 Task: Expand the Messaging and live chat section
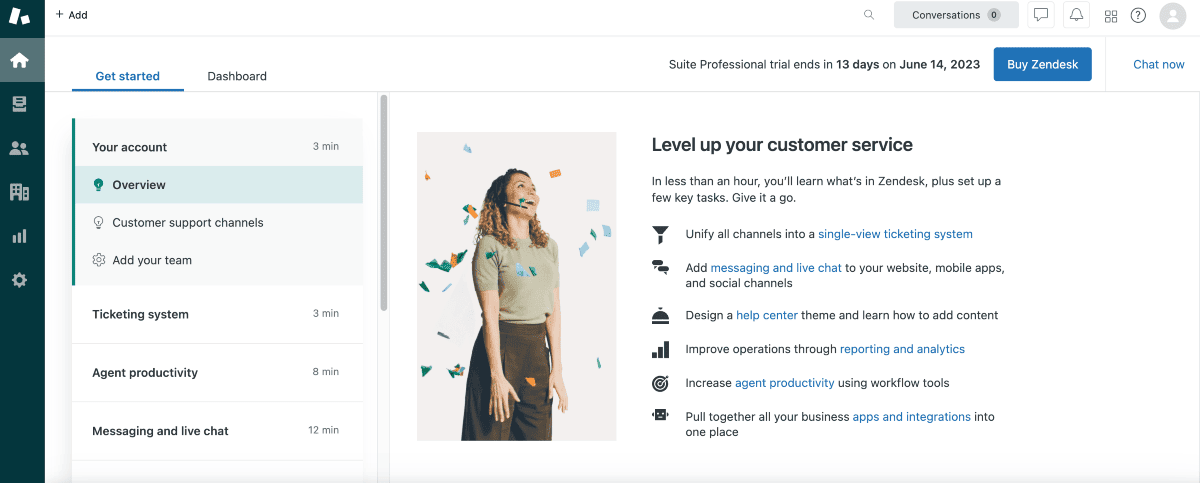pos(216,431)
